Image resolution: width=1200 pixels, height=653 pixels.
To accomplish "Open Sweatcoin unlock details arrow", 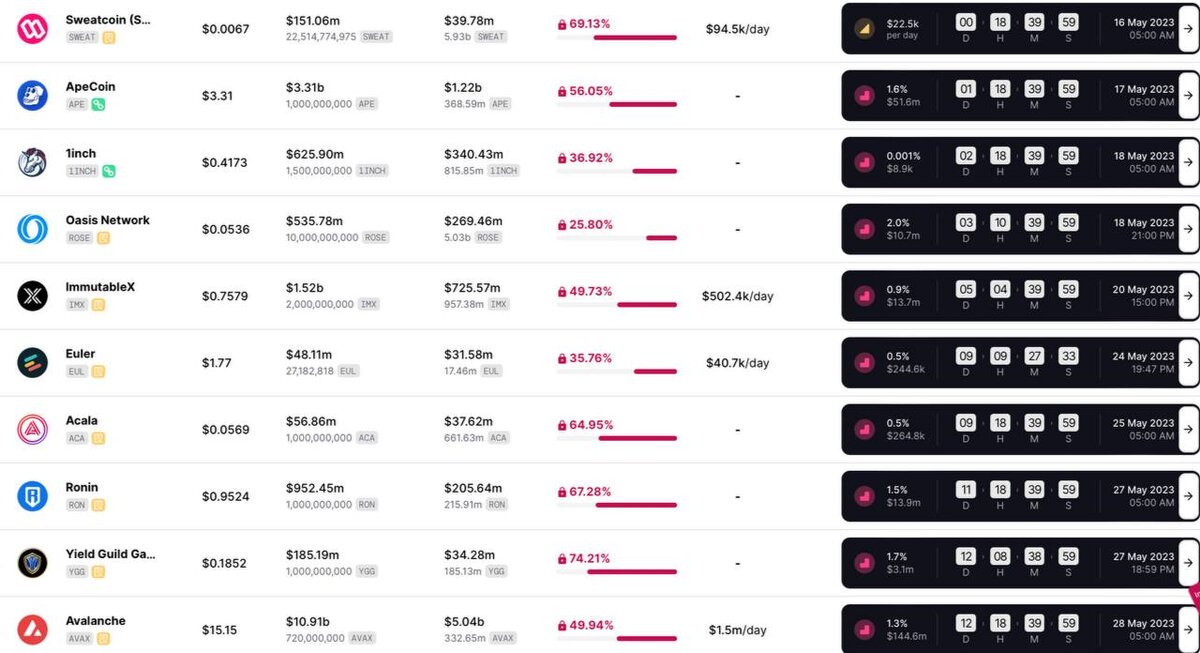I will click(1187, 28).
